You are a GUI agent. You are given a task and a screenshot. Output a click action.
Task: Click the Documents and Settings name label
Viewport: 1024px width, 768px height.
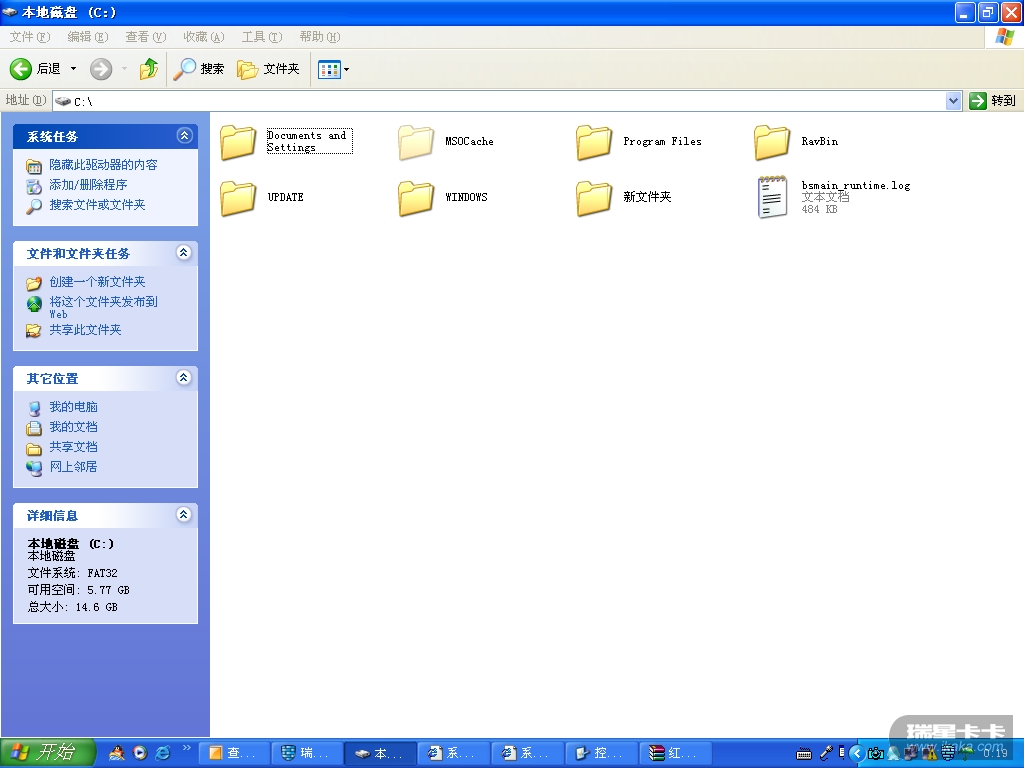(309, 141)
